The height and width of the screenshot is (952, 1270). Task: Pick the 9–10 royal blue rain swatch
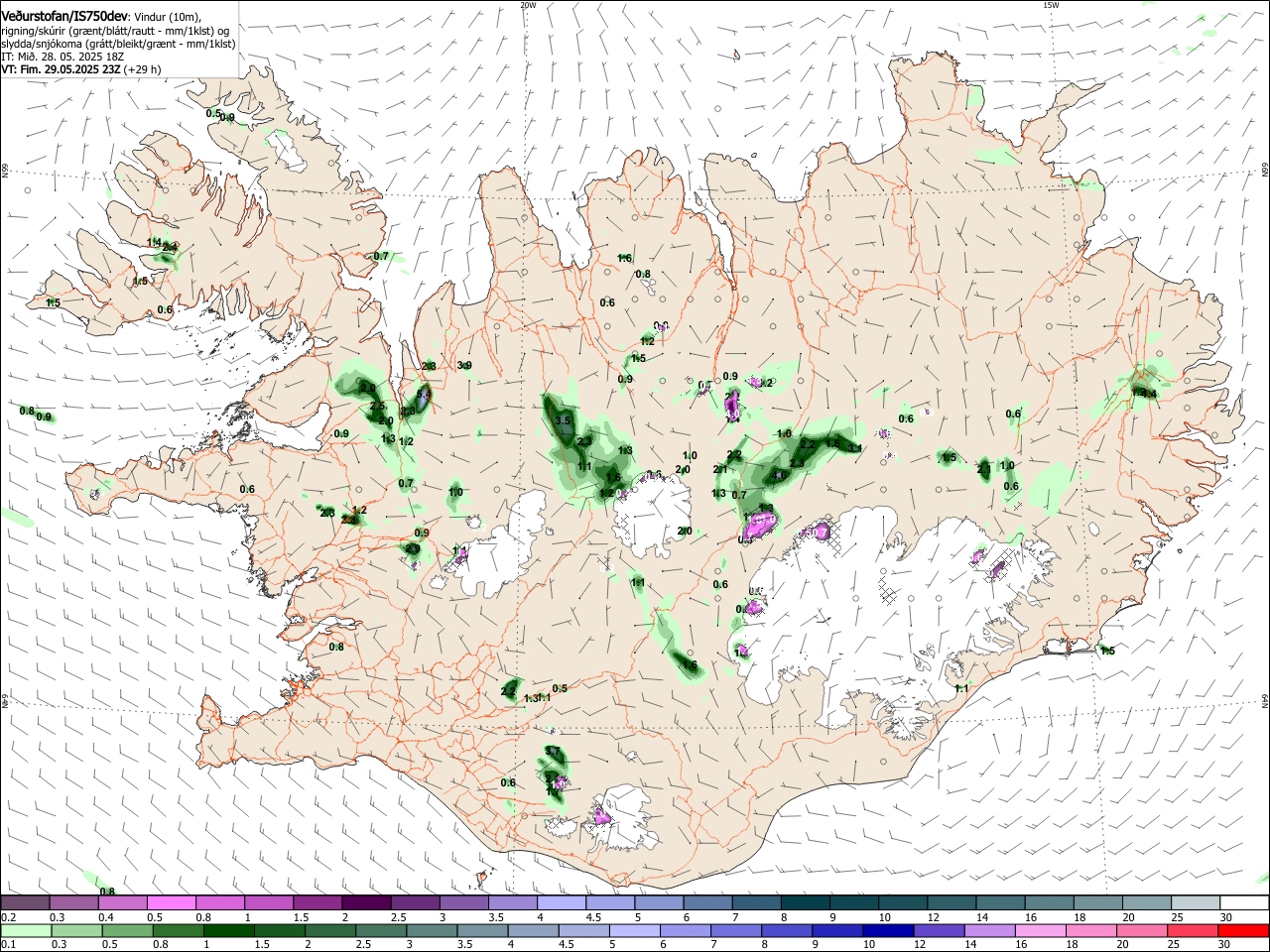[x=835, y=930]
